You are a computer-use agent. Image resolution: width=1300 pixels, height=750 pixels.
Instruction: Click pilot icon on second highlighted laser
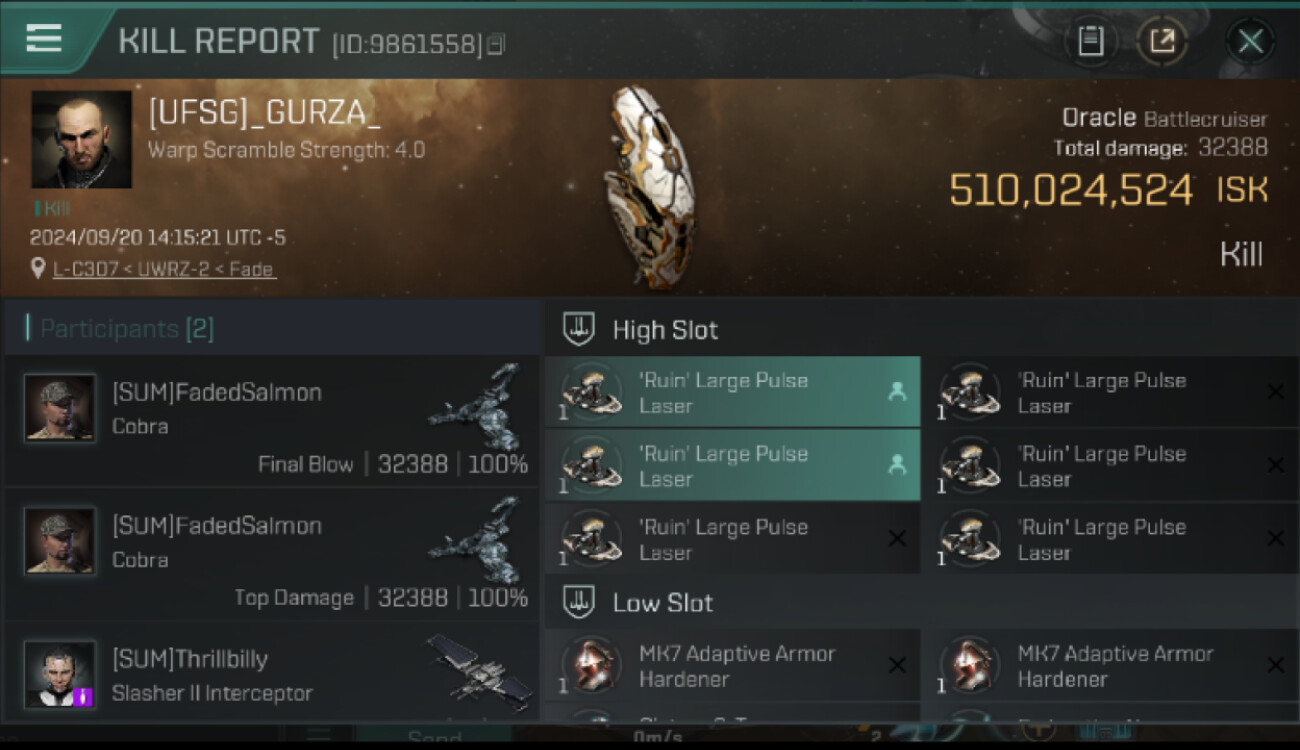click(x=897, y=465)
